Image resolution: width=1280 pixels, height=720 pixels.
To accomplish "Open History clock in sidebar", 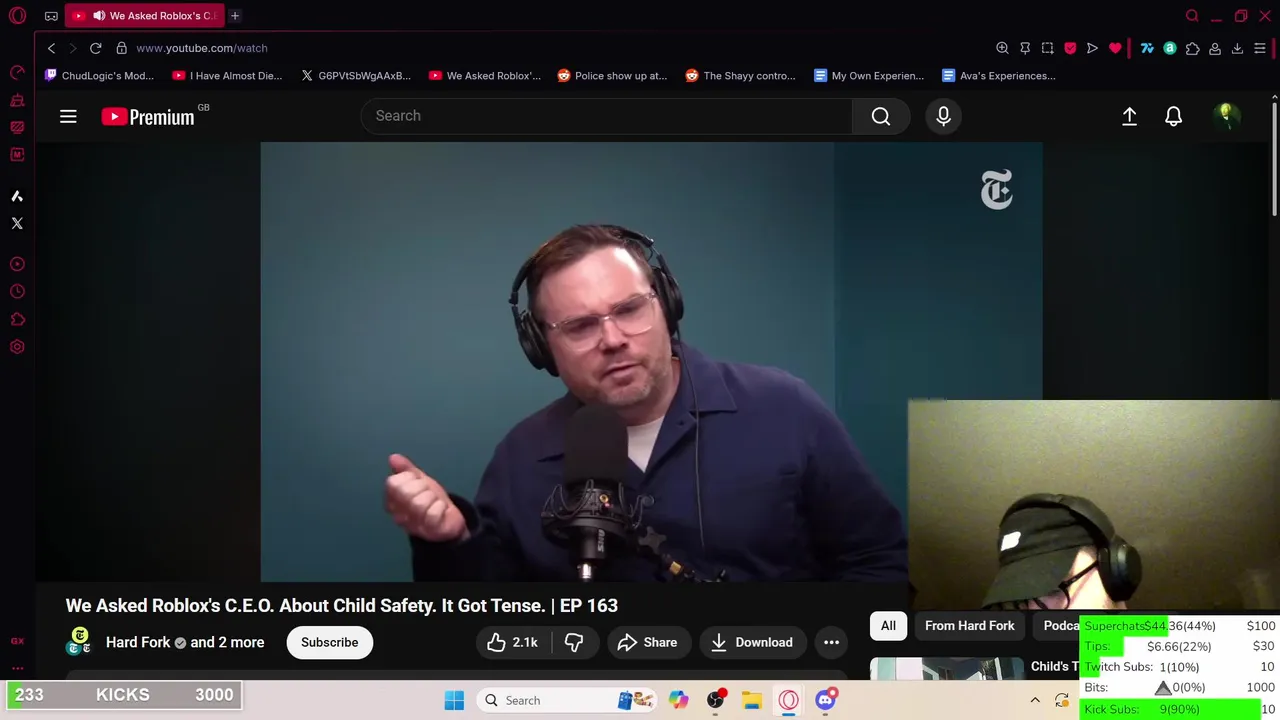I will tap(17, 292).
